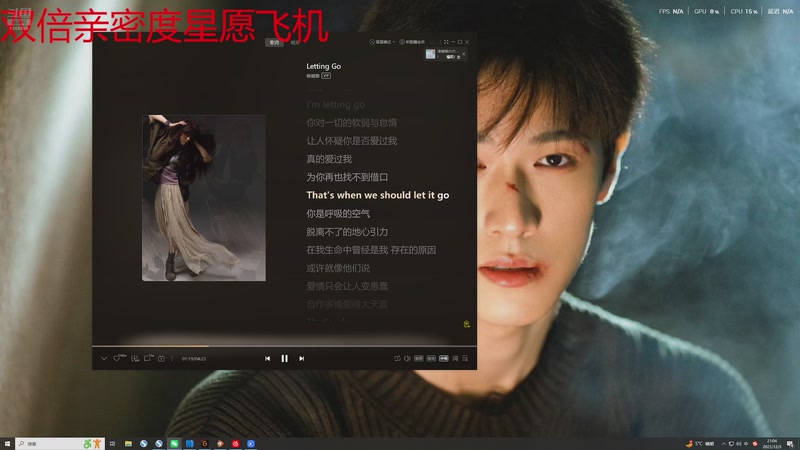Open the rightmost blue round taskbar icon

[251, 444]
